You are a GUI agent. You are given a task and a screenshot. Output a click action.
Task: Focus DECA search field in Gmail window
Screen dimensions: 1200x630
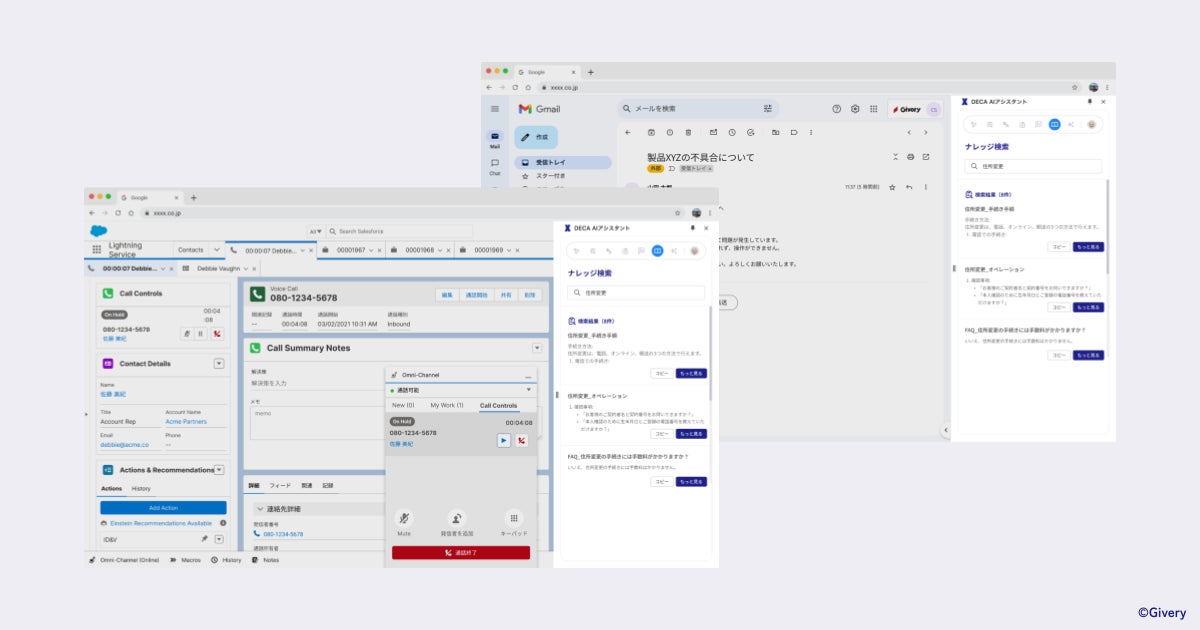[x=1033, y=167]
